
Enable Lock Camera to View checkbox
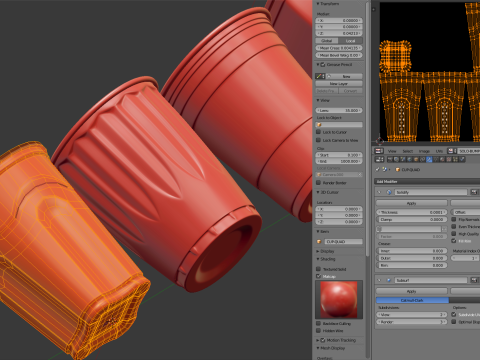[x=318, y=140]
